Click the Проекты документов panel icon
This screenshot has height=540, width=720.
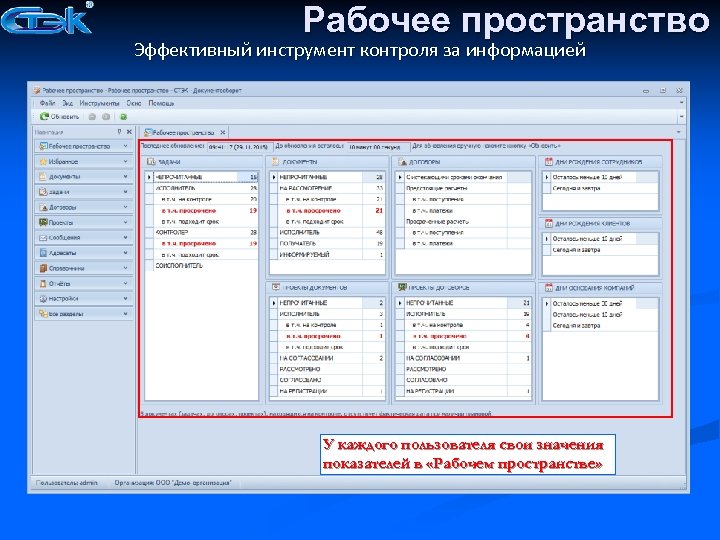pos(276,287)
